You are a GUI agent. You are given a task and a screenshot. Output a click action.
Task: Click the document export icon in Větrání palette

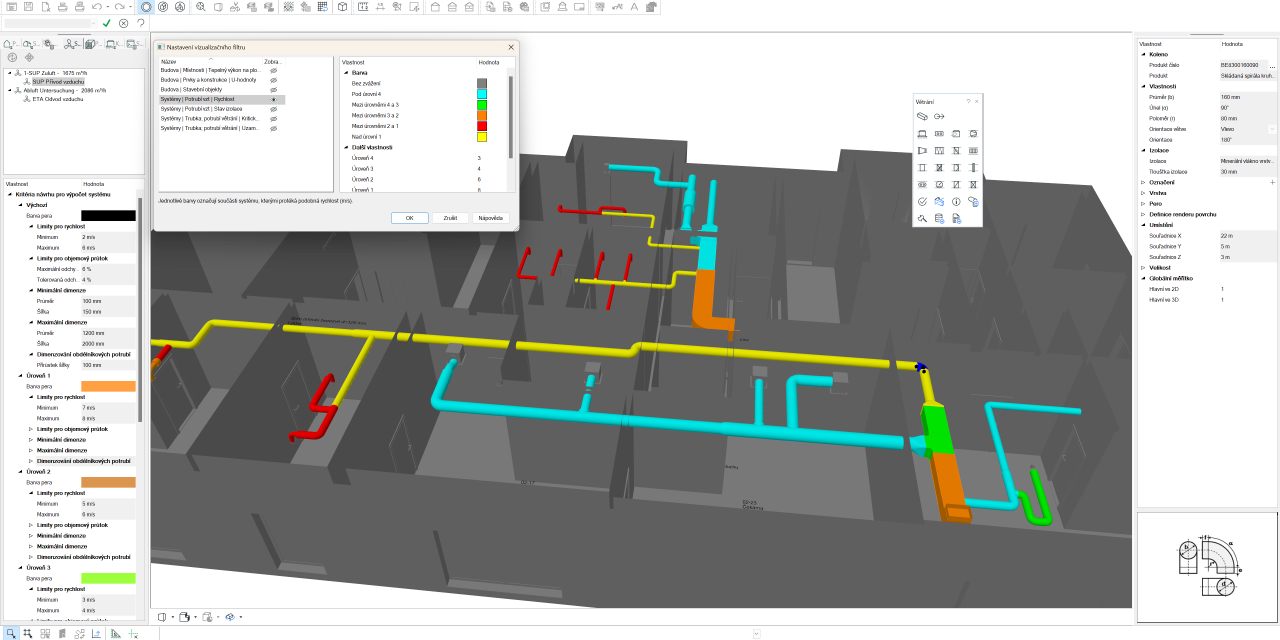[956, 218]
